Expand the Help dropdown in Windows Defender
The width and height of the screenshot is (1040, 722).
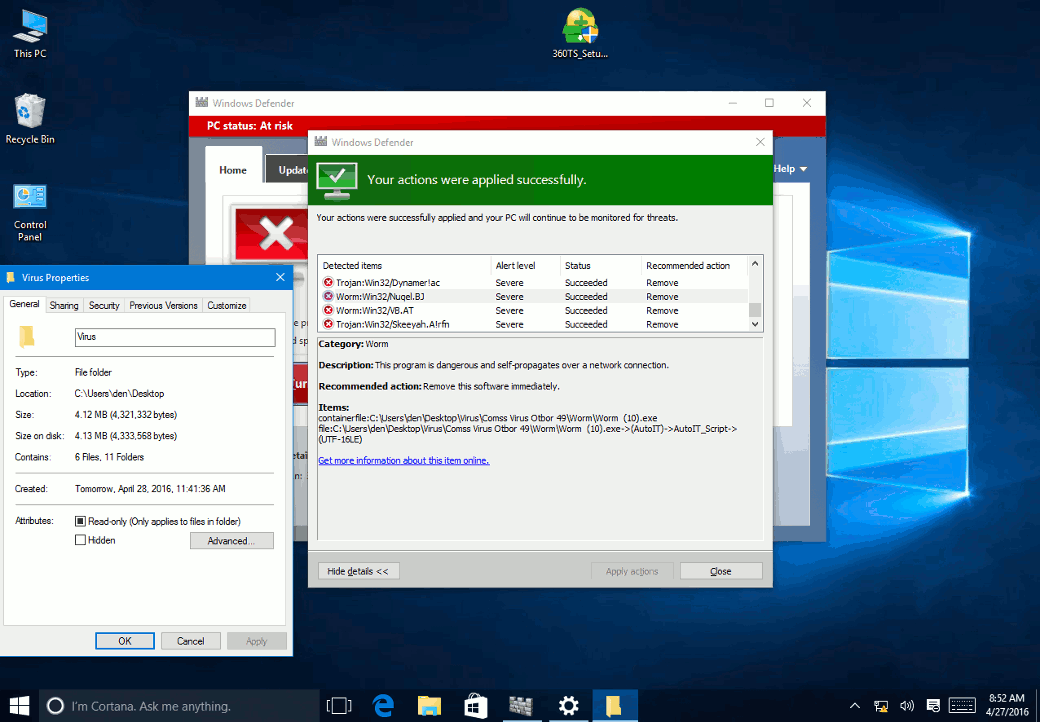pos(789,169)
